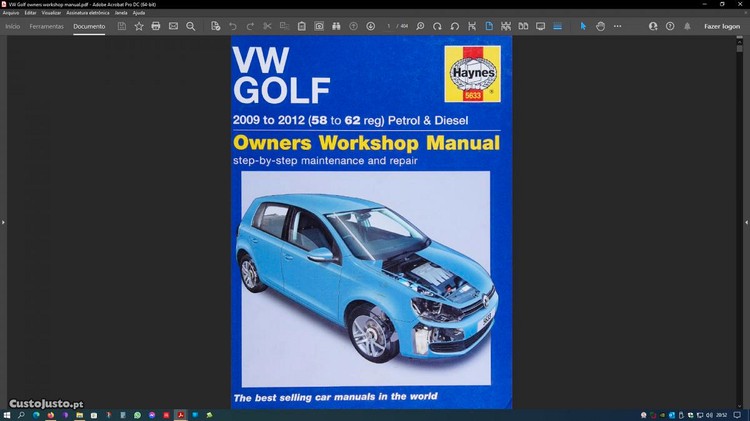This screenshot has width=750, height=421.
Task: Click the page number input field
Action: click(x=389, y=26)
